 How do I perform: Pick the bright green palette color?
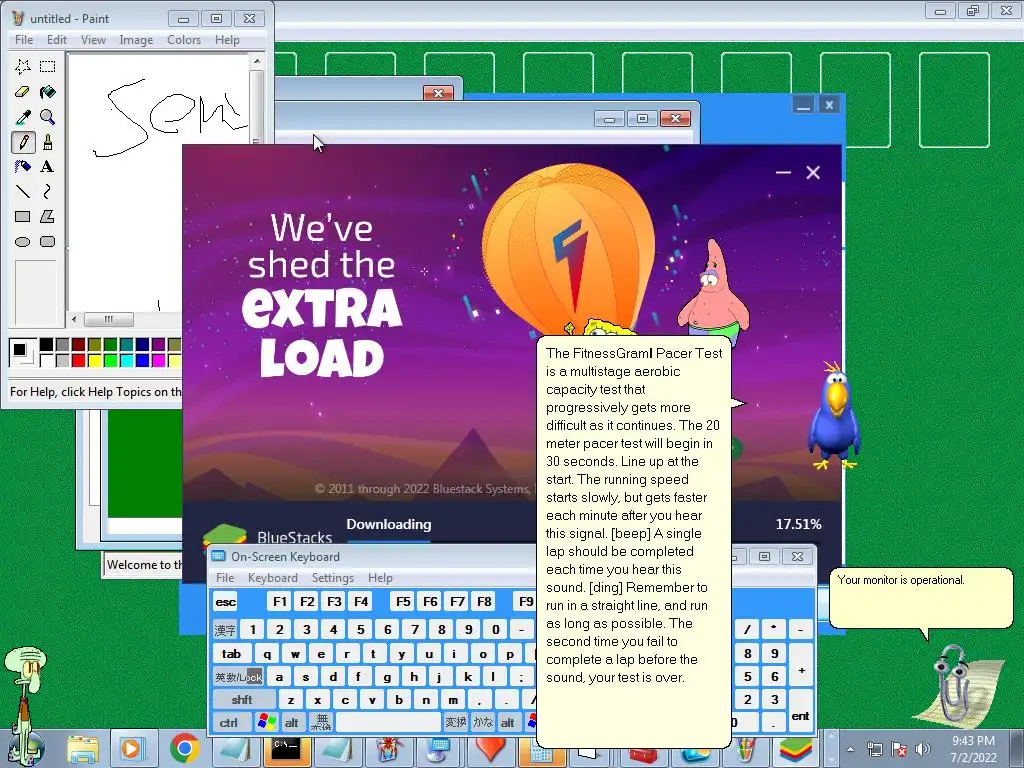pos(110,360)
